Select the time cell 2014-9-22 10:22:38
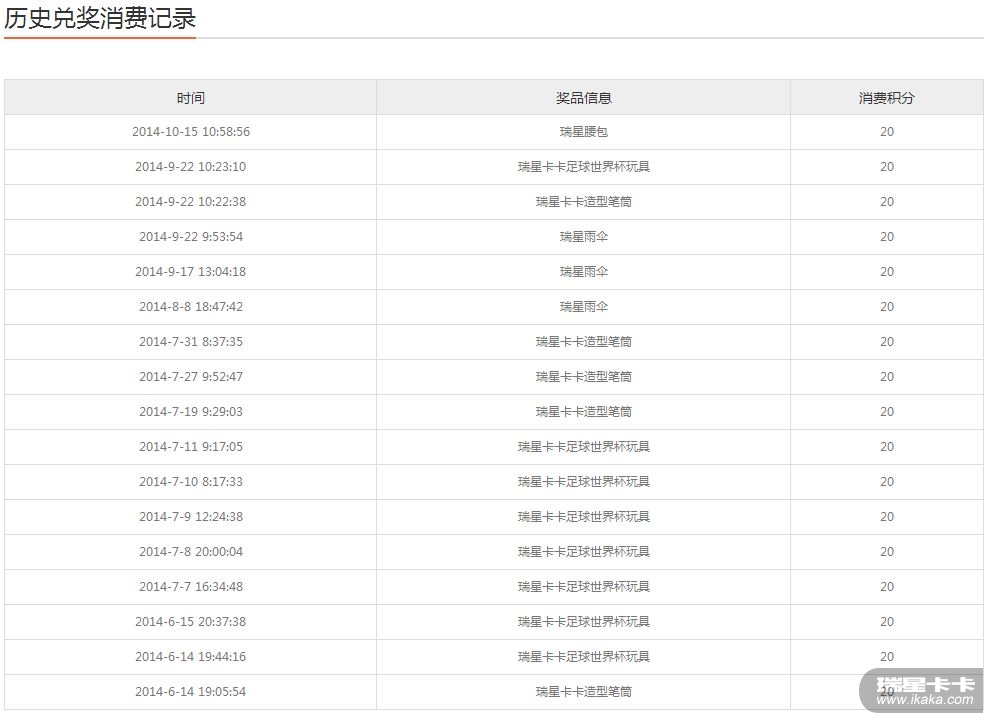The width and height of the screenshot is (993, 721). coord(191,201)
